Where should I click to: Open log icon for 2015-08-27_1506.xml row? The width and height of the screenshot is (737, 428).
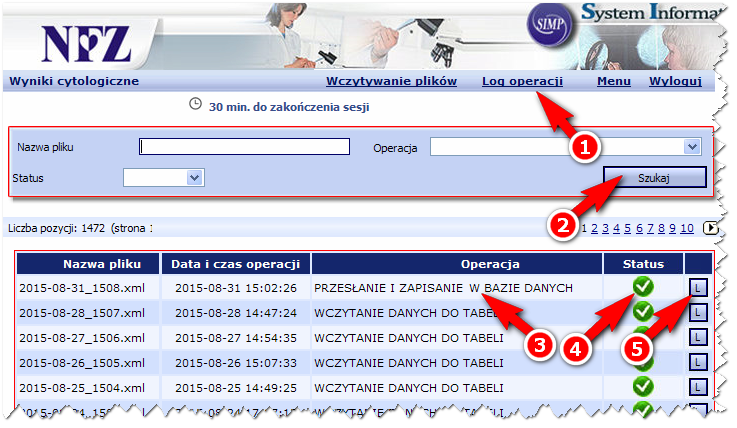point(697,338)
